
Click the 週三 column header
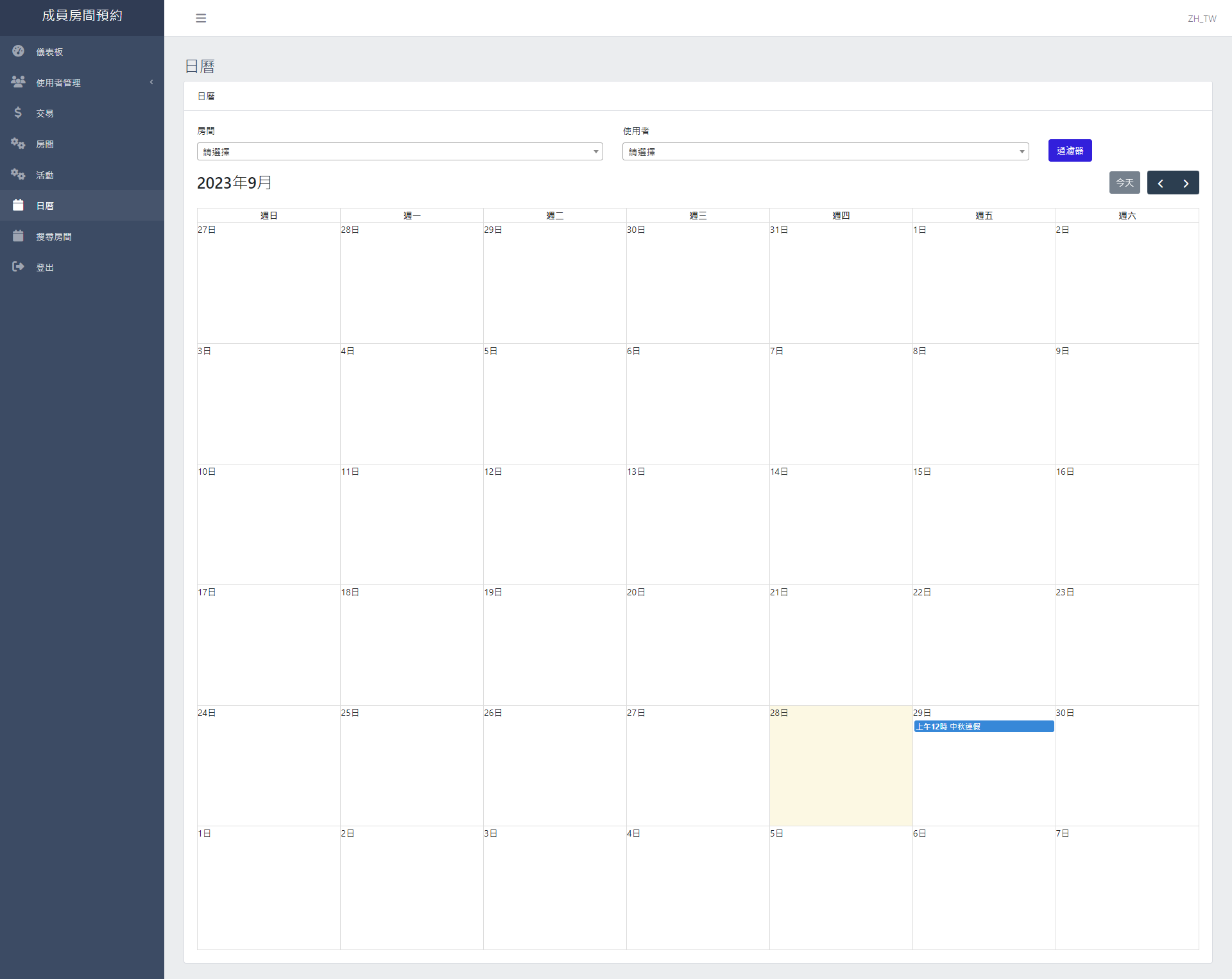click(x=698, y=216)
